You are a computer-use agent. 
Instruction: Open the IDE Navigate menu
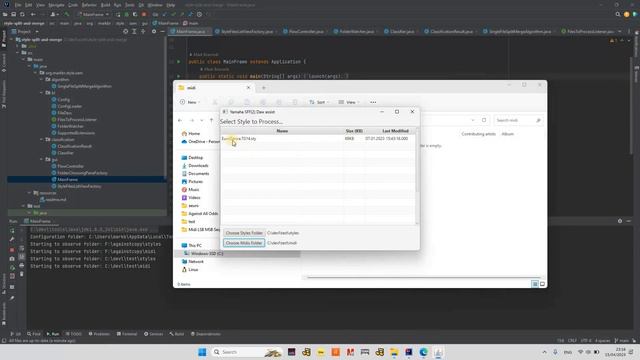[56, 5]
